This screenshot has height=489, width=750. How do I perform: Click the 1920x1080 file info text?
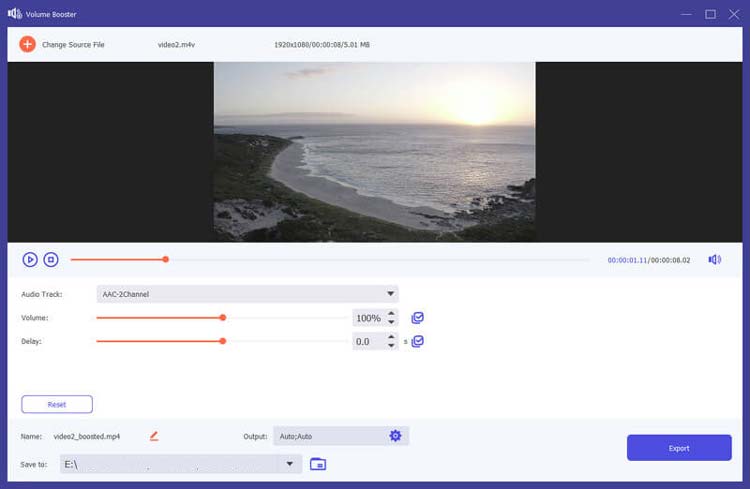pos(321,44)
